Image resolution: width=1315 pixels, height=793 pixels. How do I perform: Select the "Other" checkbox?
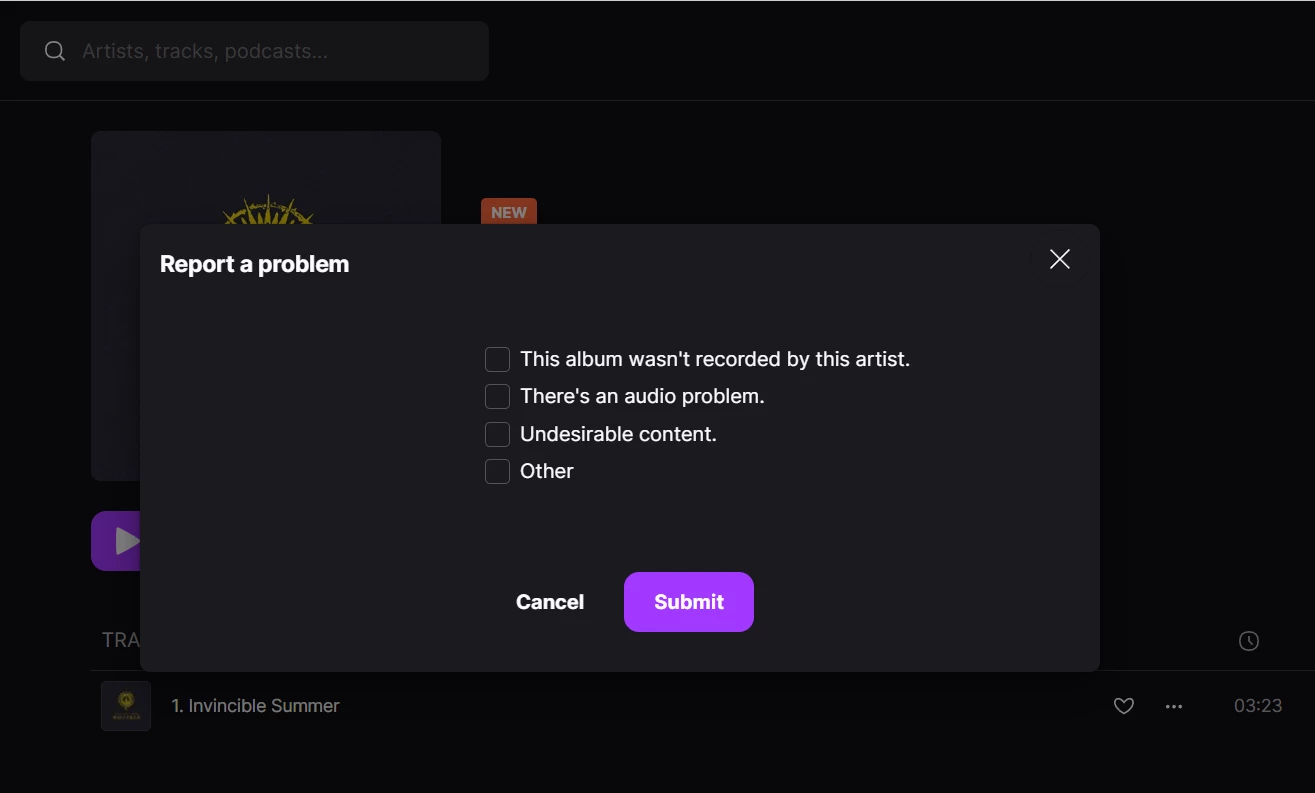[497, 471]
